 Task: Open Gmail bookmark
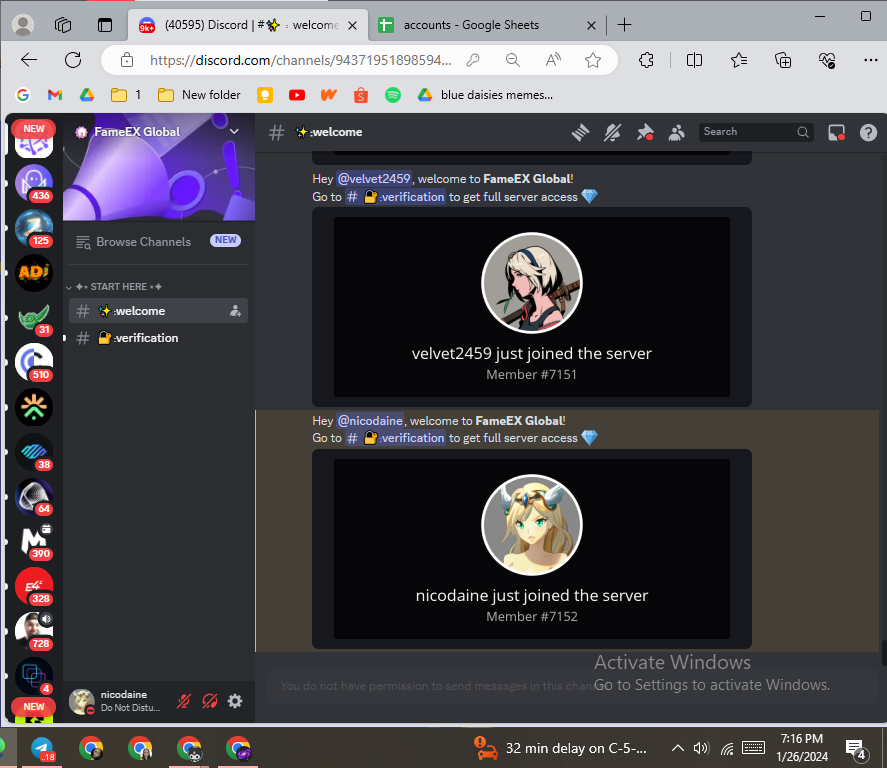tap(55, 95)
